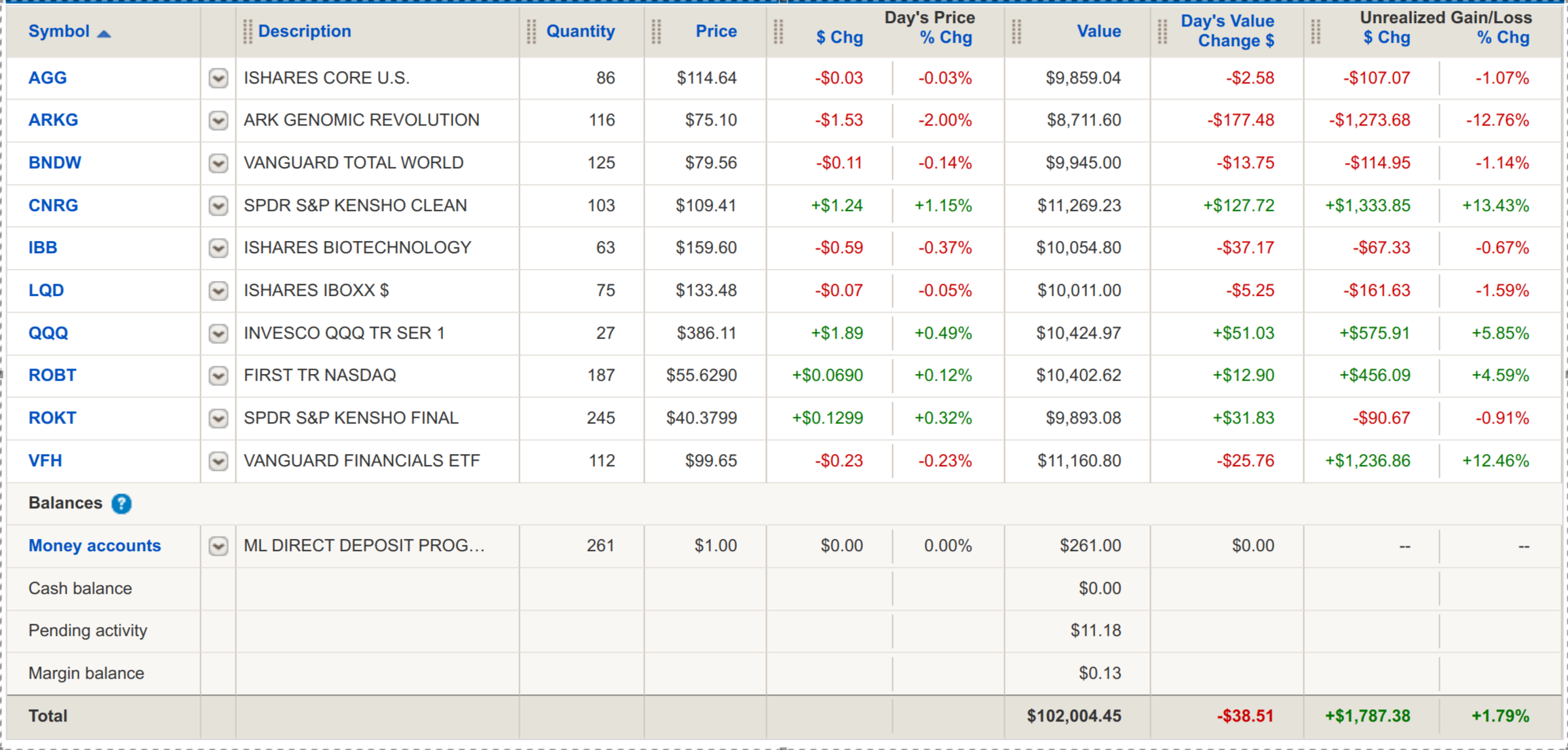Open the ARKG symbol link

53,120
